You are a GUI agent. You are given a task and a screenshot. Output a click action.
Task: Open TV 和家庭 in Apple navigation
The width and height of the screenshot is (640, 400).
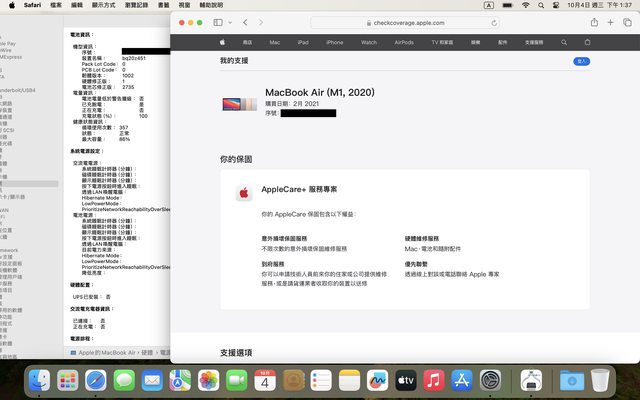coord(442,42)
